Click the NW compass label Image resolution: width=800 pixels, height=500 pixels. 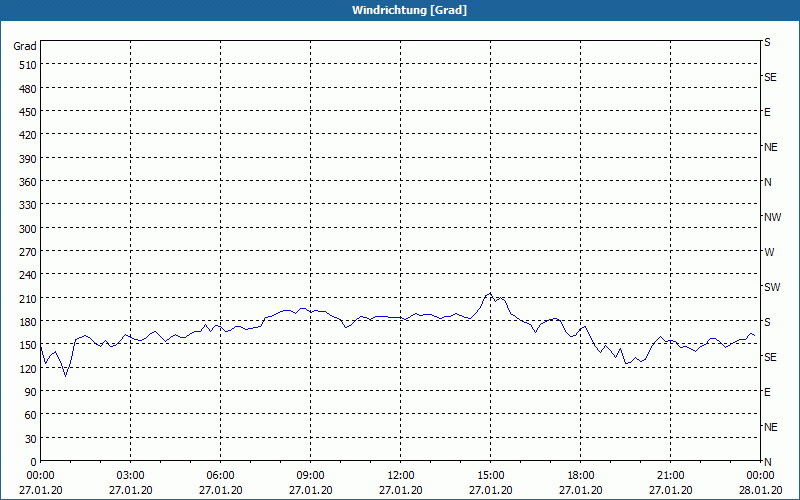[772, 217]
